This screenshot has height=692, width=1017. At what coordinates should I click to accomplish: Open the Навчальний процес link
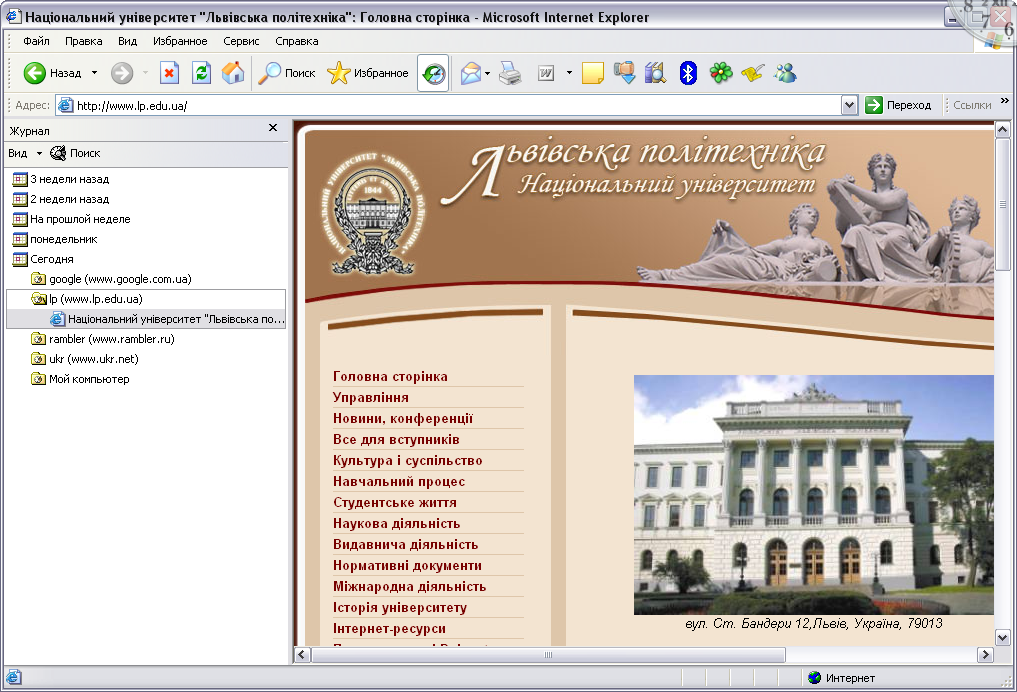click(399, 481)
